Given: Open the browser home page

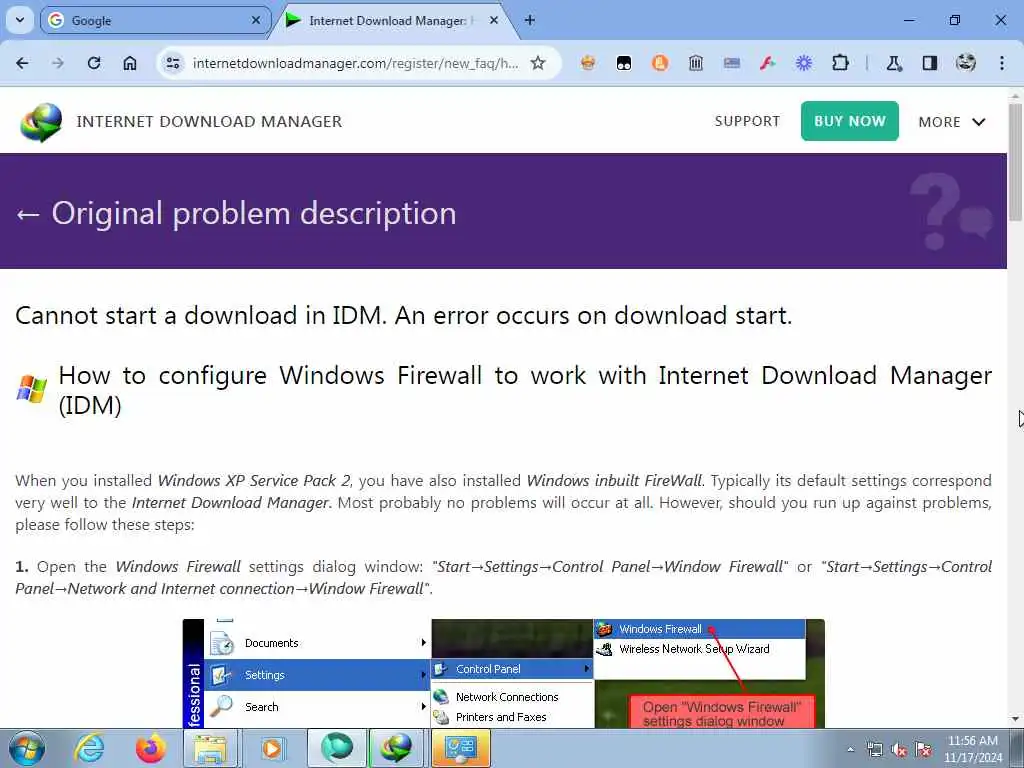Looking at the screenshot, I should click(130, 63).
